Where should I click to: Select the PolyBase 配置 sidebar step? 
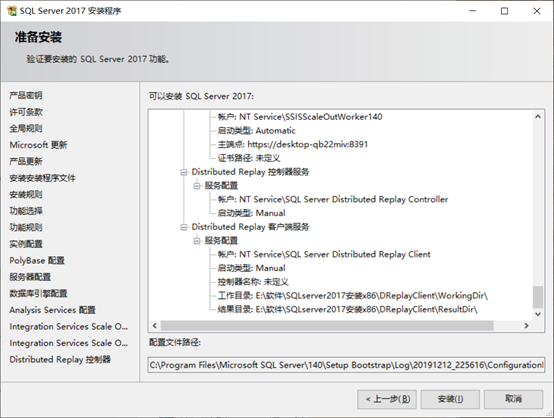tap(37, 260)
